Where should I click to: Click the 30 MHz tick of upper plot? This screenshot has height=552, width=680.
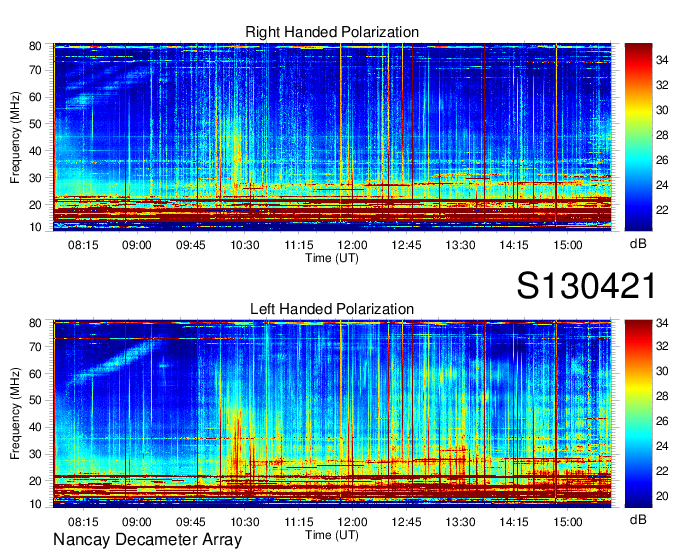tap(35, 178)
